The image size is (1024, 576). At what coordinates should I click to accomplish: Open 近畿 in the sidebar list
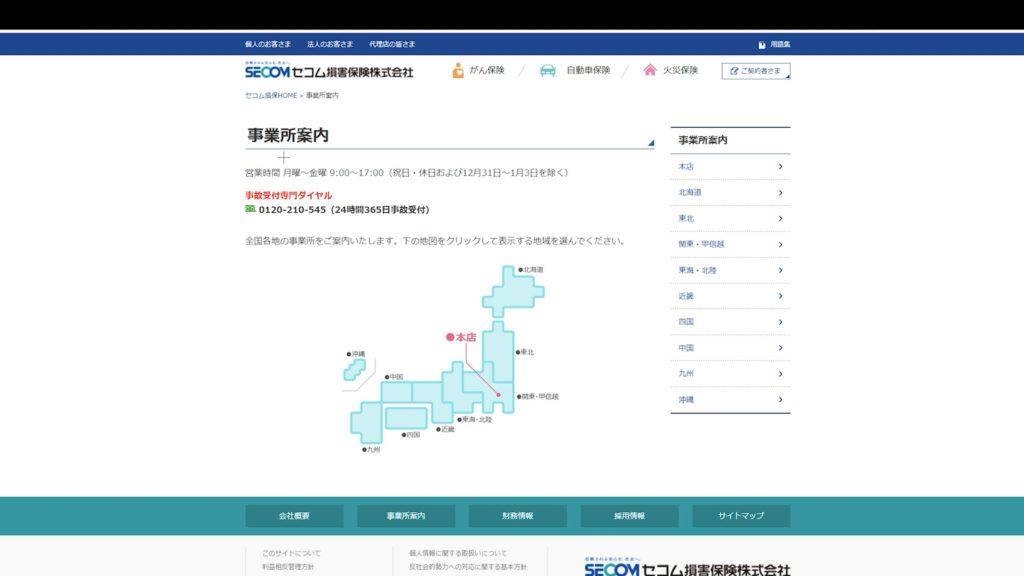point(730,296)
